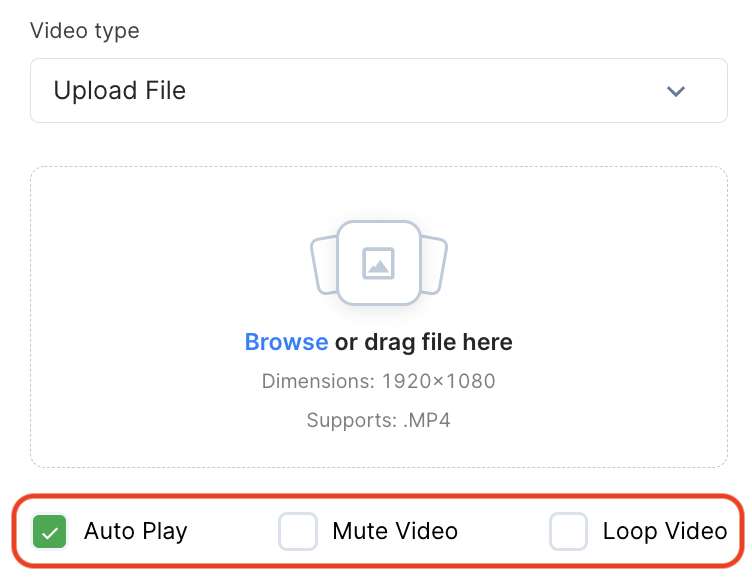Click the 'or drag file here' text

(x=423, y=342)
